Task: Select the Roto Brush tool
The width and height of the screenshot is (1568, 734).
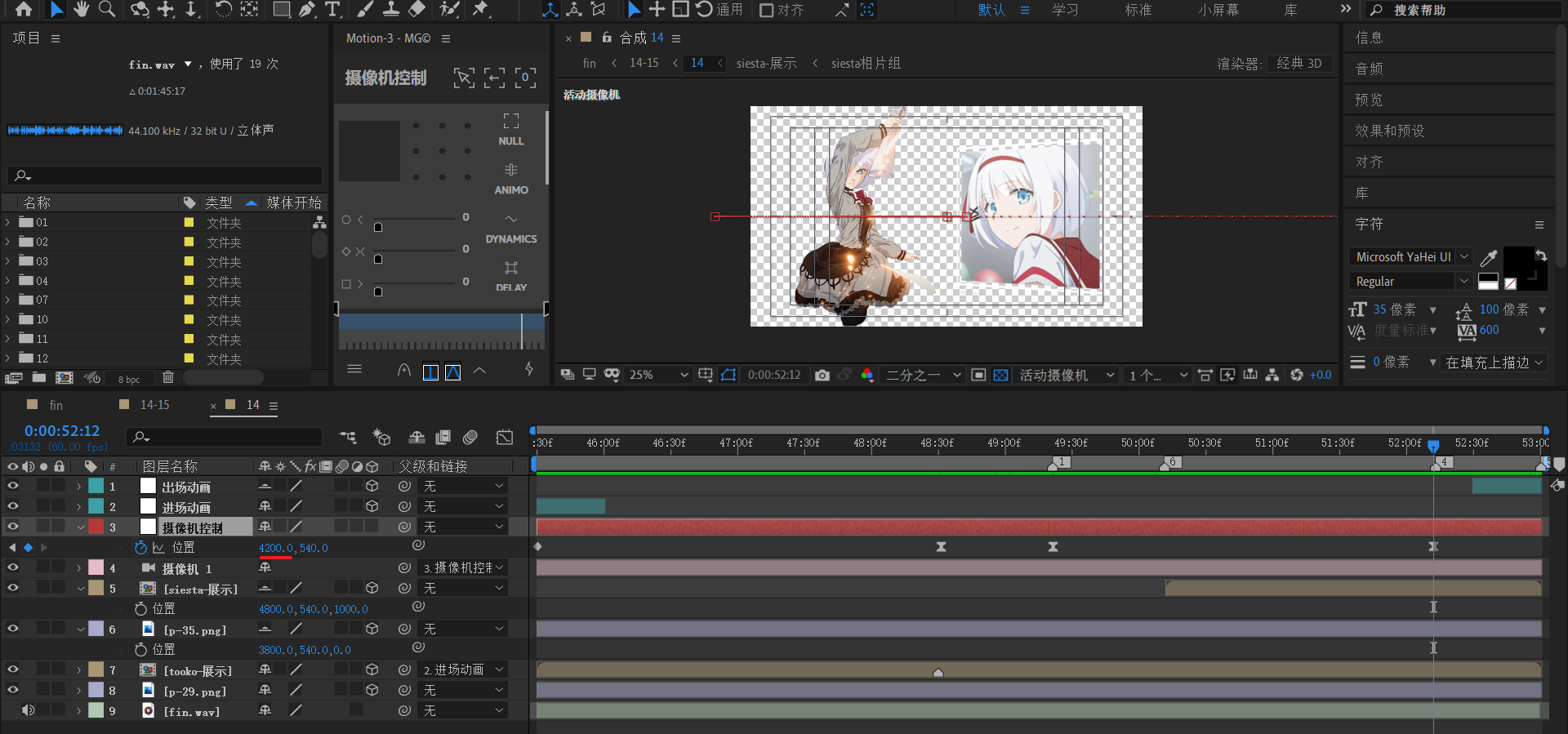Action: (x=449, y=9)
